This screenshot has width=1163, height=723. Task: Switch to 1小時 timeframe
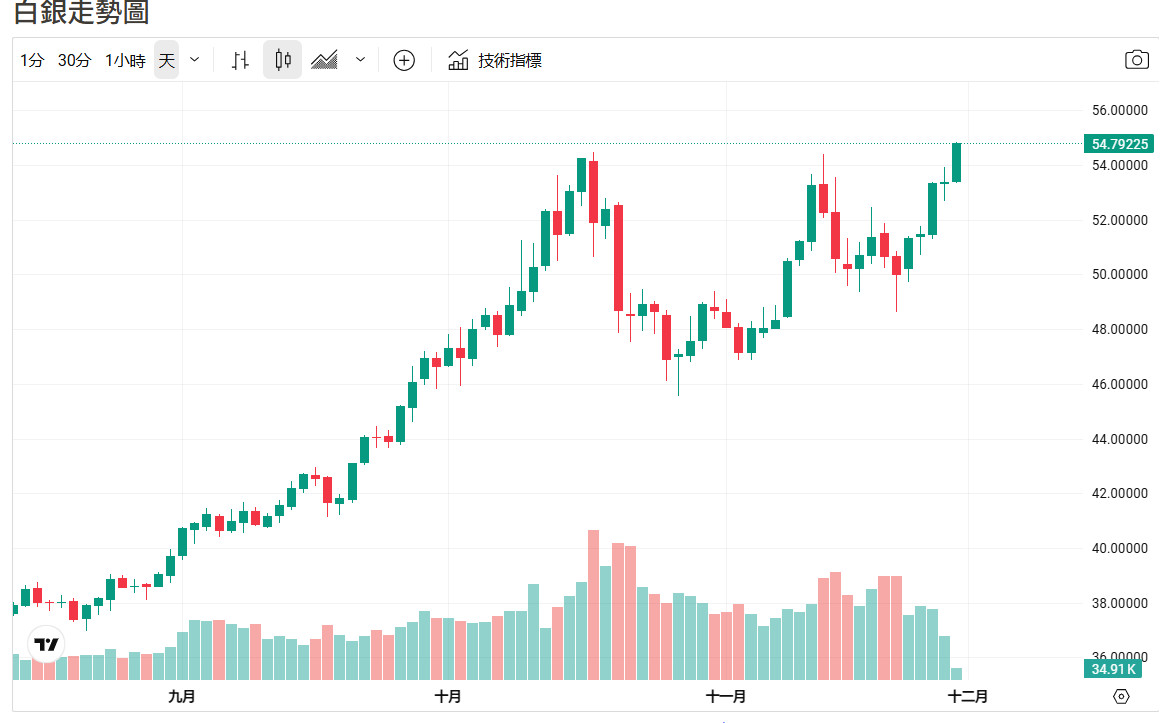pos(125,60)
